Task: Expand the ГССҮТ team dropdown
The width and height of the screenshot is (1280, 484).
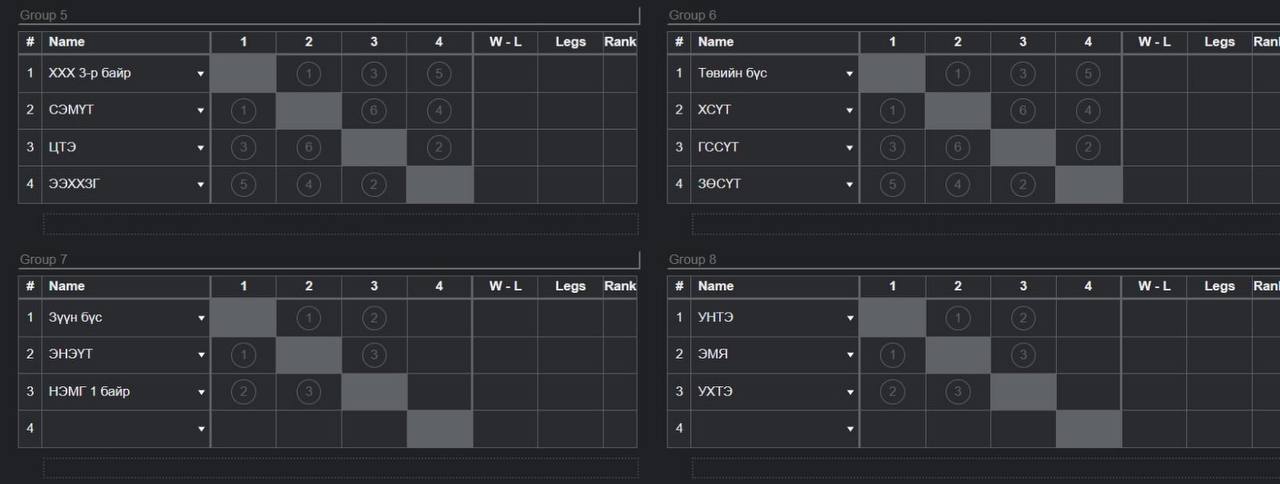Action: tap(849, 148)
